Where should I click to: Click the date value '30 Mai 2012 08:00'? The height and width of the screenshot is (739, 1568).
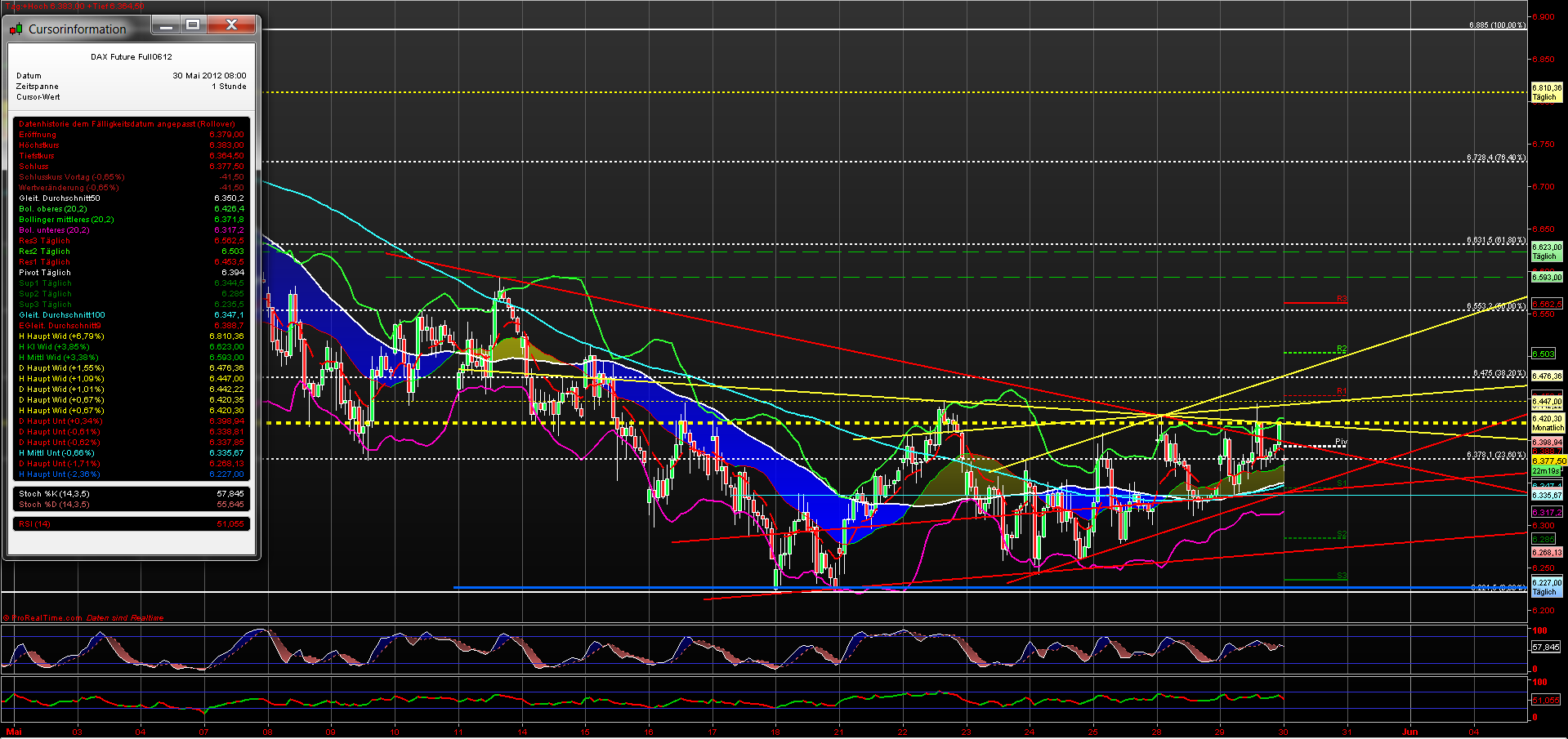click(x=209, y=75)
